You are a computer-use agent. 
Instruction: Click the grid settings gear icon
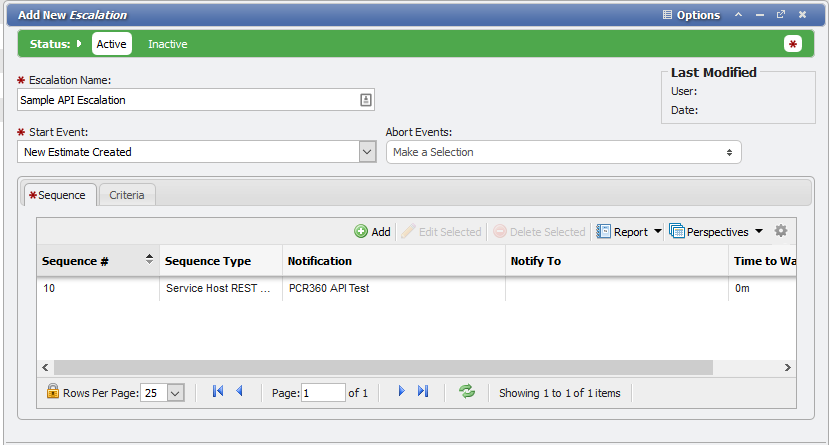(781, 231)
